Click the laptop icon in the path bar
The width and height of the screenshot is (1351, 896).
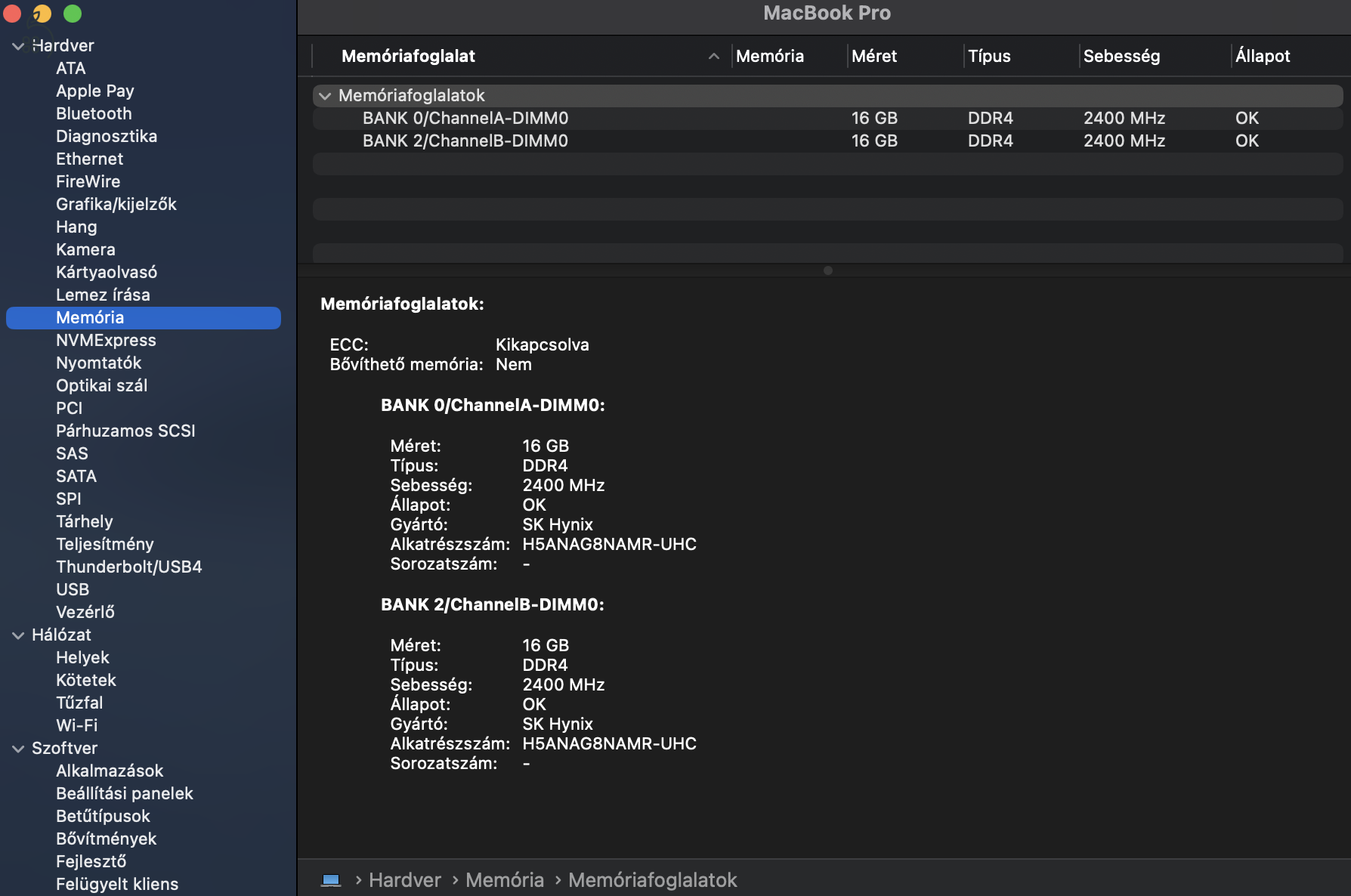click(331, 880)
